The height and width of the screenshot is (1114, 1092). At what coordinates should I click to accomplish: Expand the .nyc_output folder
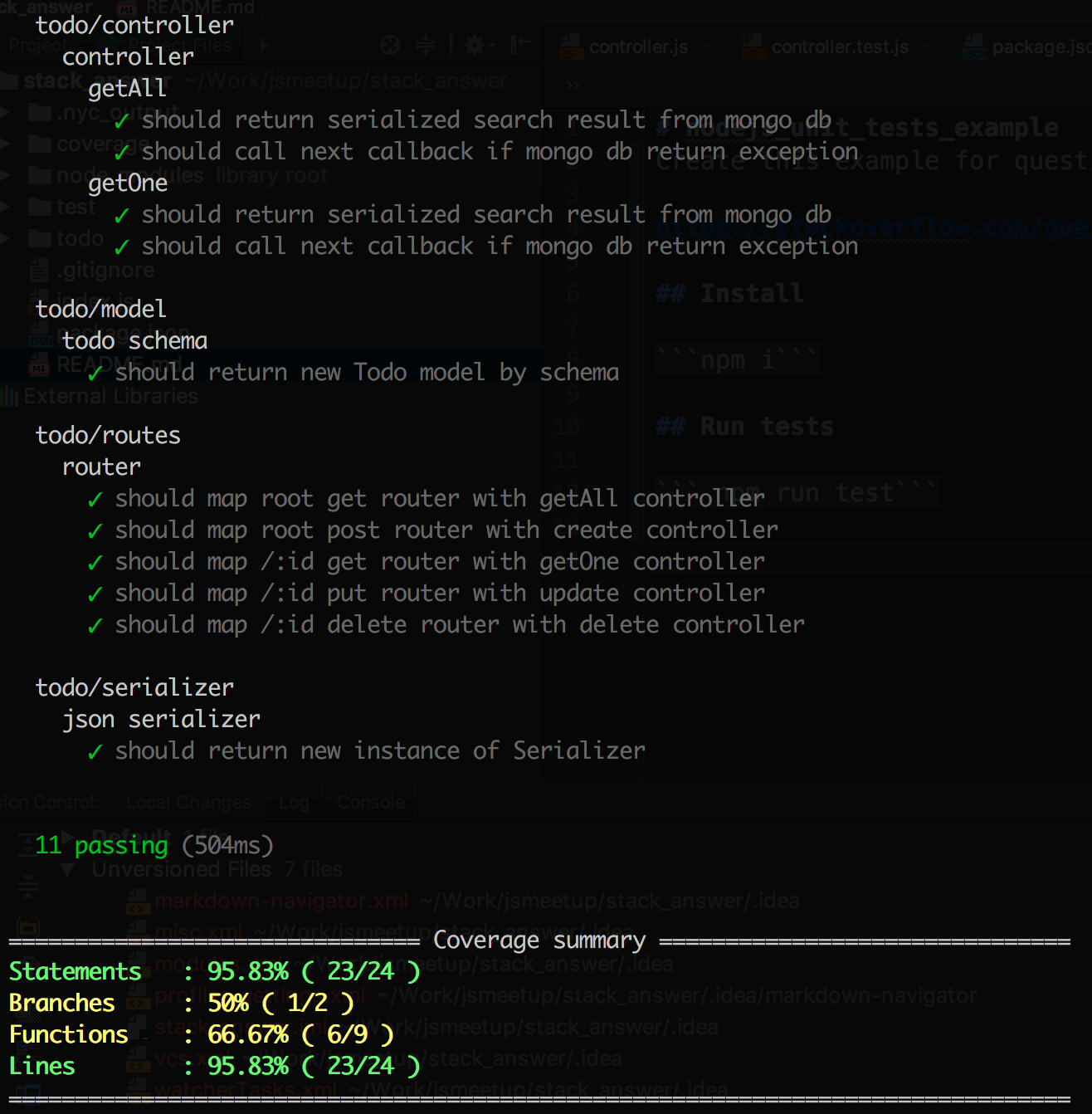tap(6, 113)
